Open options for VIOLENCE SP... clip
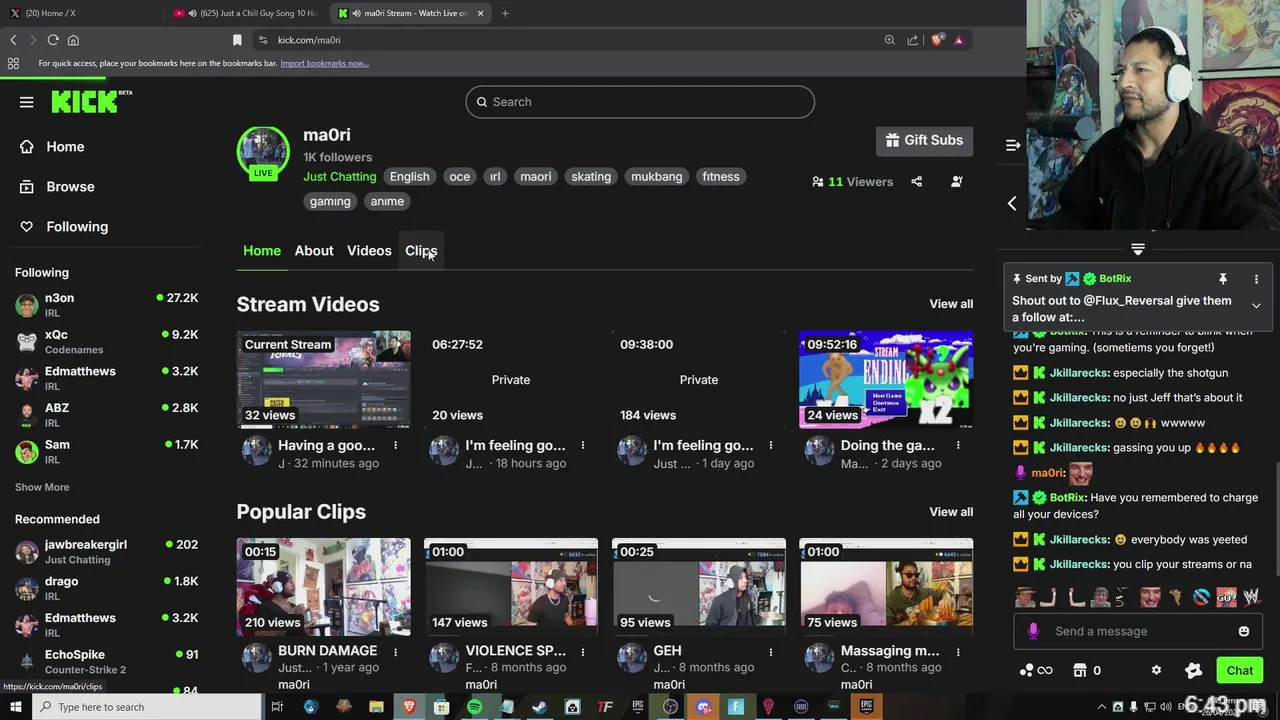Screen dimensions: 1280x720 [583, 651]
